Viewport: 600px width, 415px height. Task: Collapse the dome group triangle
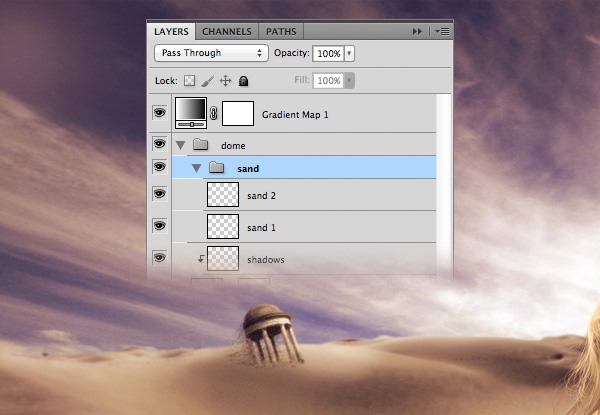tap(181, 145)
